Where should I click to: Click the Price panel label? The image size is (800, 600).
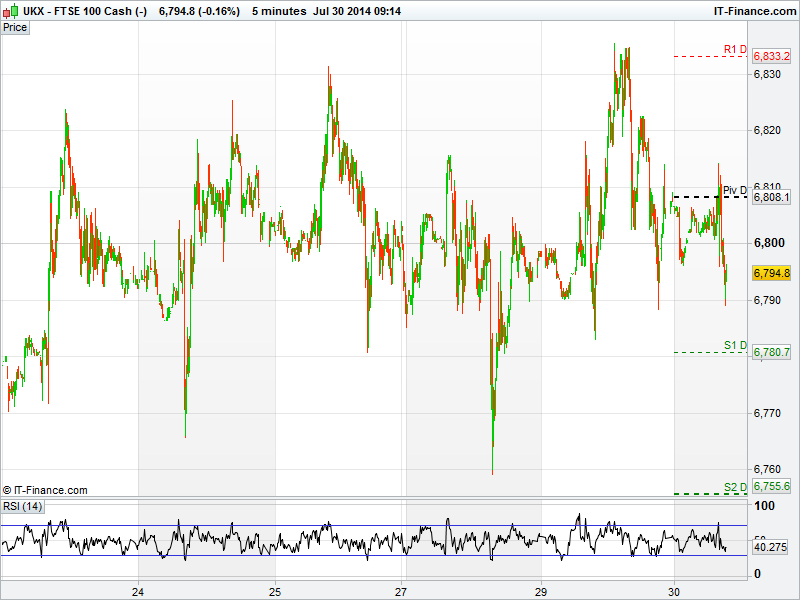coord(15,27)
